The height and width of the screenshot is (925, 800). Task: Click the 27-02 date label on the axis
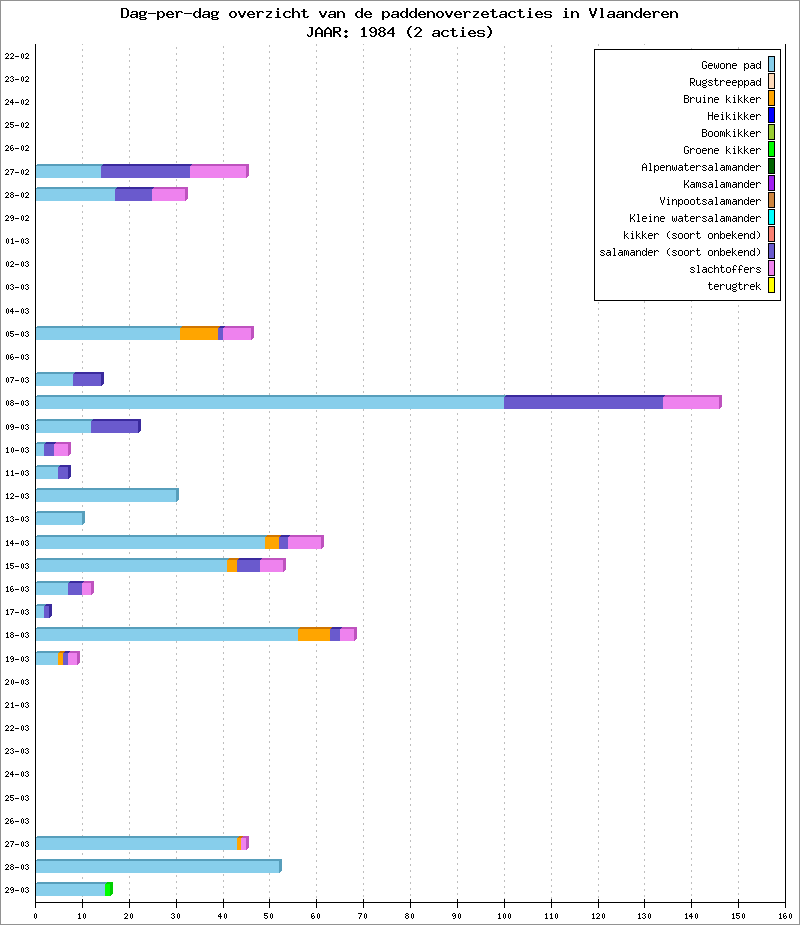16,172
